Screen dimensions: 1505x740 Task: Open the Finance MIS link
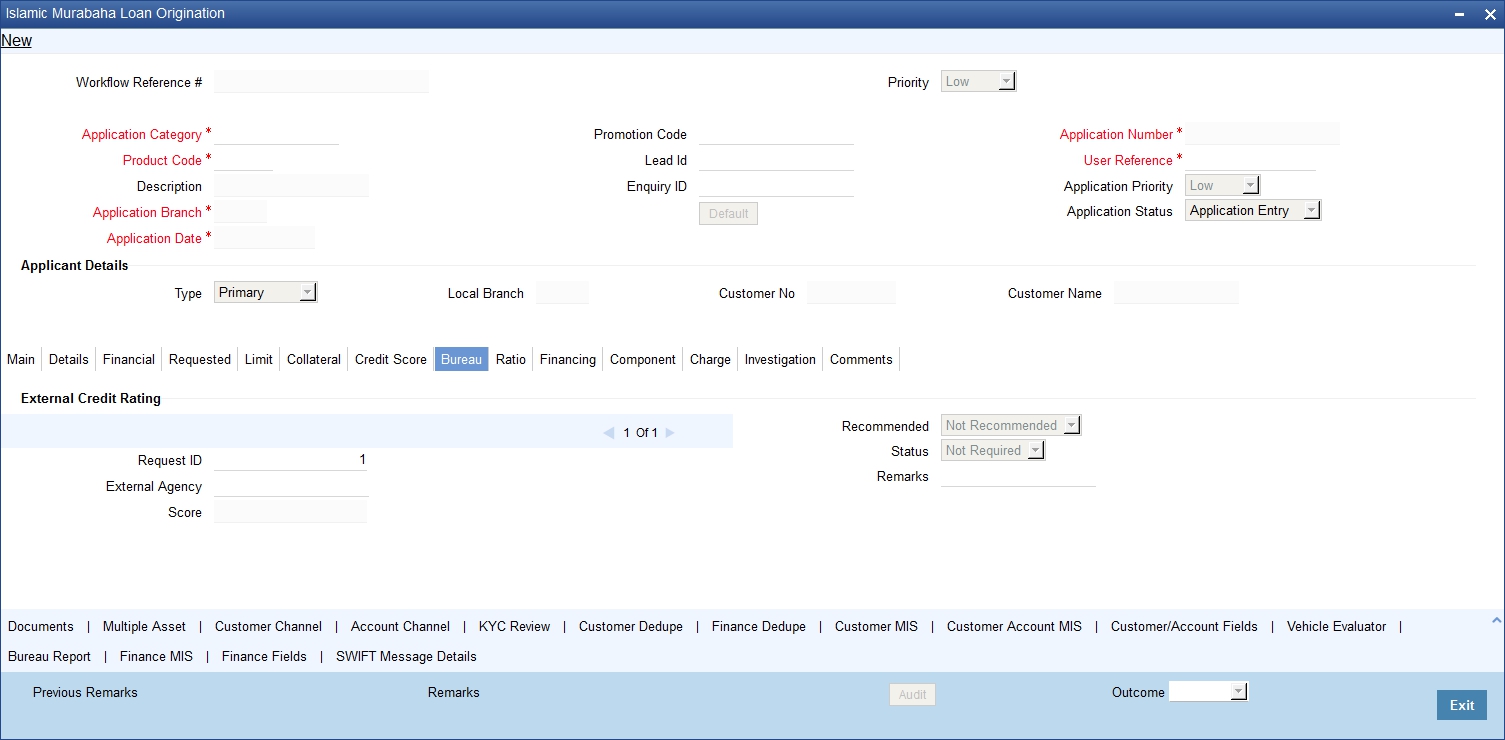click(x=156, y=656)
